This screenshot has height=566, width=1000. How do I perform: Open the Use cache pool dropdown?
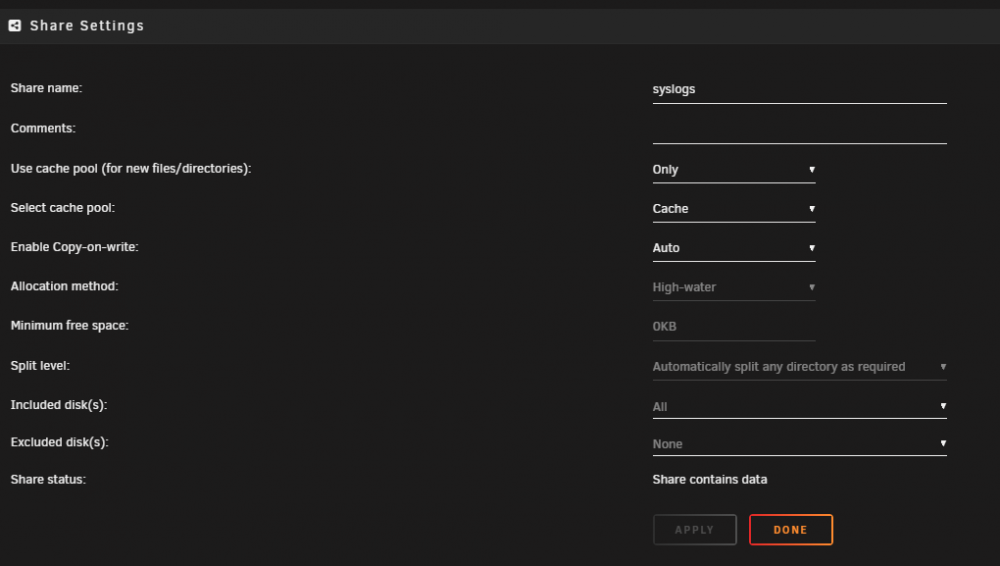[733, 170]
